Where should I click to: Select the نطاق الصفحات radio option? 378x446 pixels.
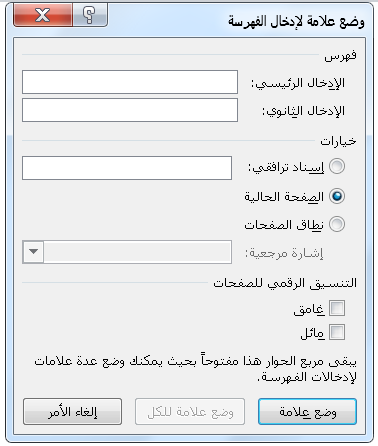pyautogui.click(x=337, y=224)
